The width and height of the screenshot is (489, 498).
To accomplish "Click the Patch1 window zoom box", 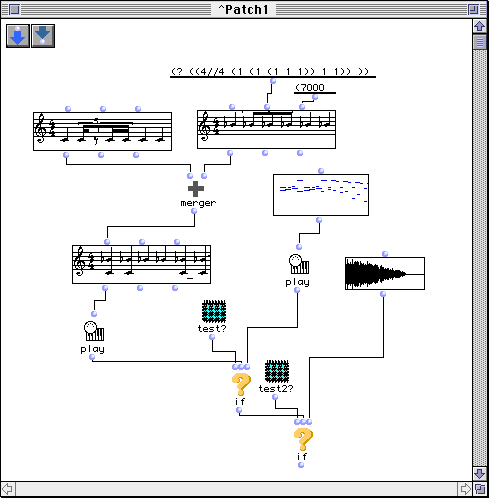I will (473, 9).
